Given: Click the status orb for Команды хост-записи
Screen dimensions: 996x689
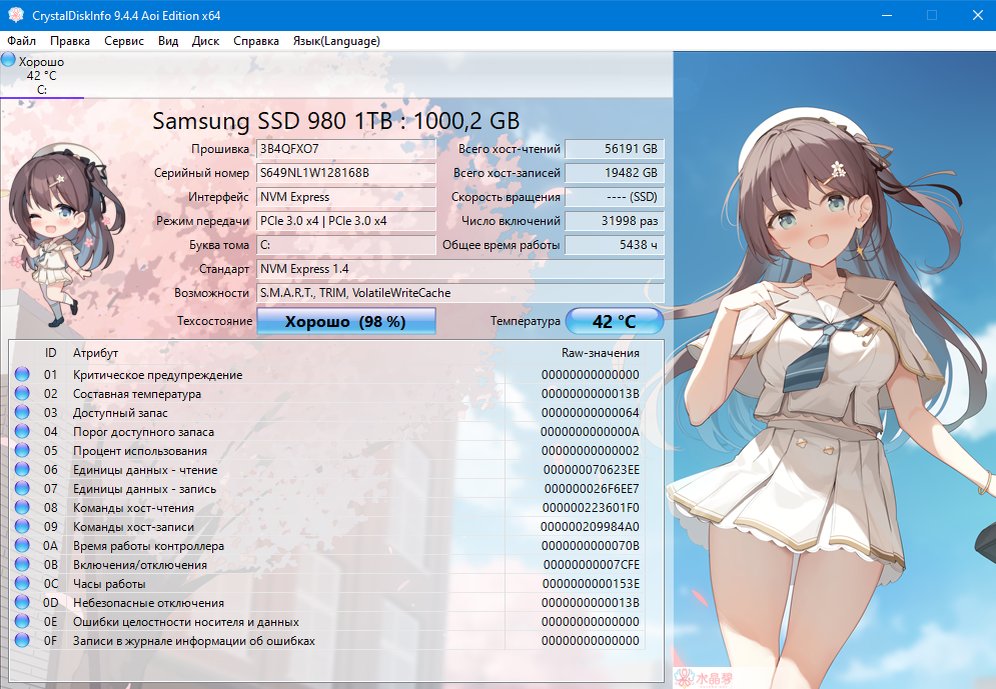Looking at the screenshot, I should pos(22,526).
